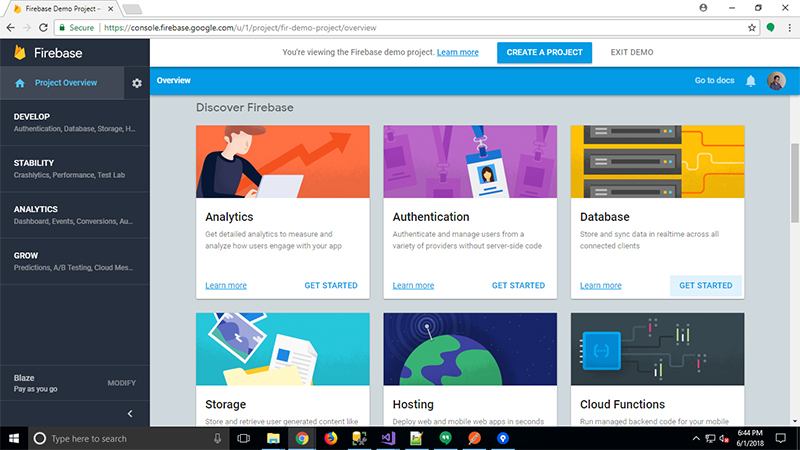Open Learn more link on Analytics card

226,285
